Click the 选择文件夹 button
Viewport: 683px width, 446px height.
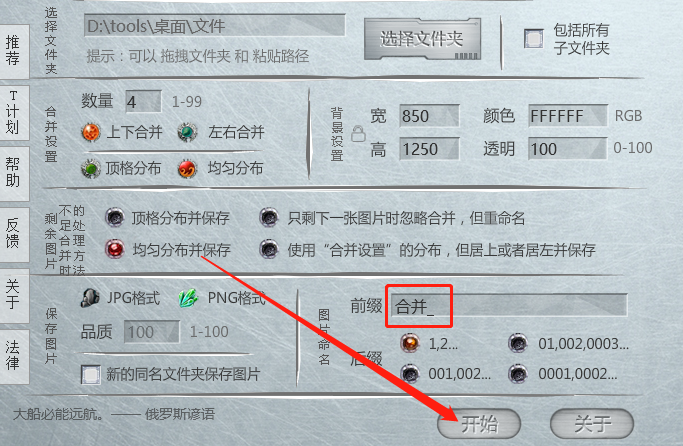(x=422, y=39)
